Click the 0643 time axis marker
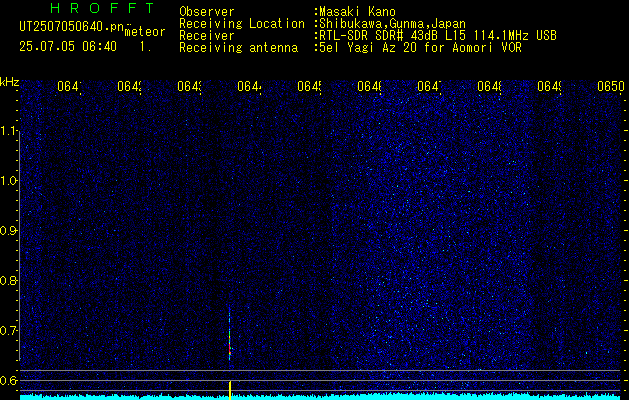This screenshot has height=400, width=629. point(190,86)
